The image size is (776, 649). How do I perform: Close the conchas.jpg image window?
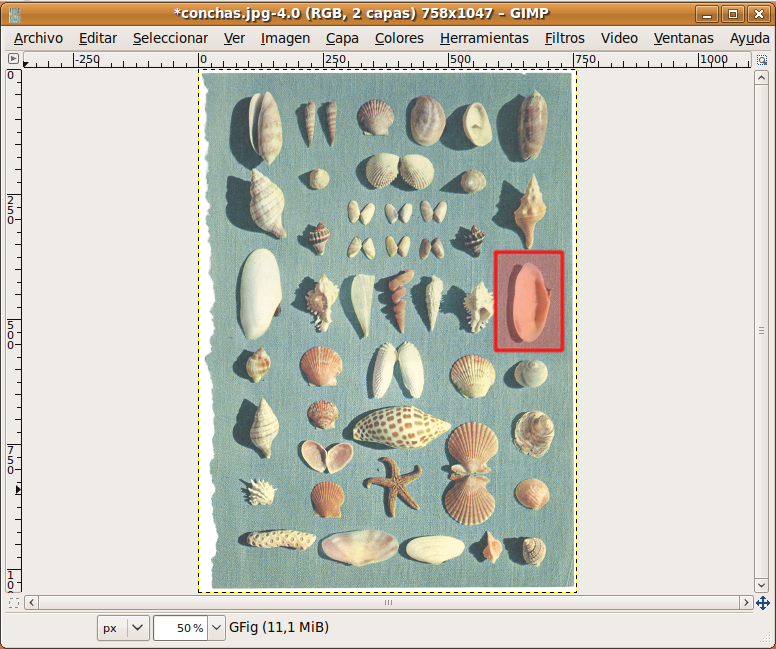coord(757,14)
